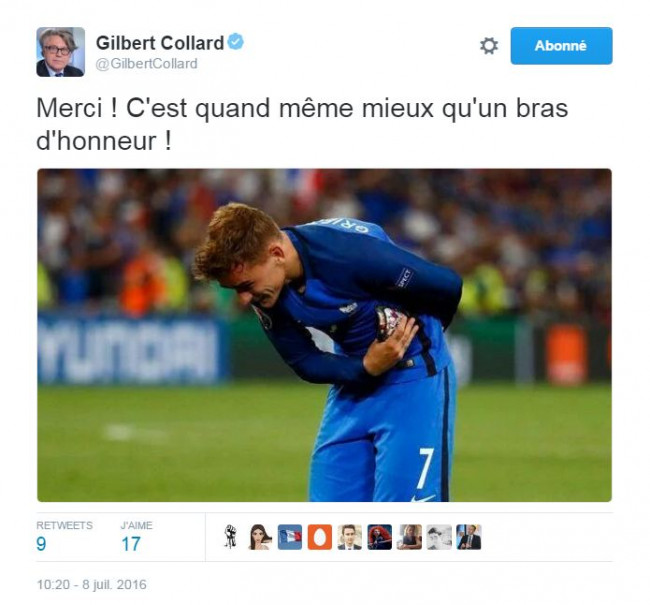650x605 pixels.
Task: Click the tweet text starting with Merci
Action: tap(302, 124)
